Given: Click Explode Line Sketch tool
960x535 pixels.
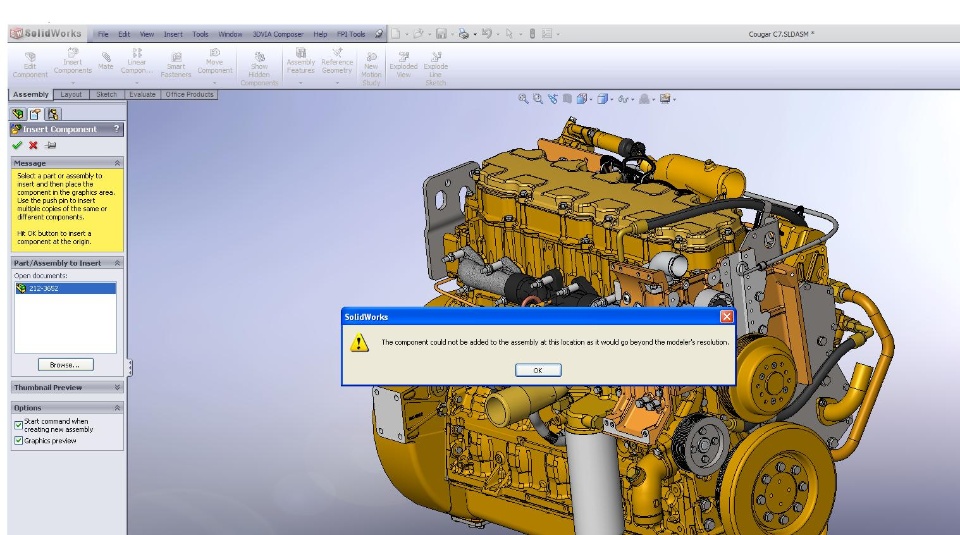Looking at the screenshot, I should tap(435, 69).
